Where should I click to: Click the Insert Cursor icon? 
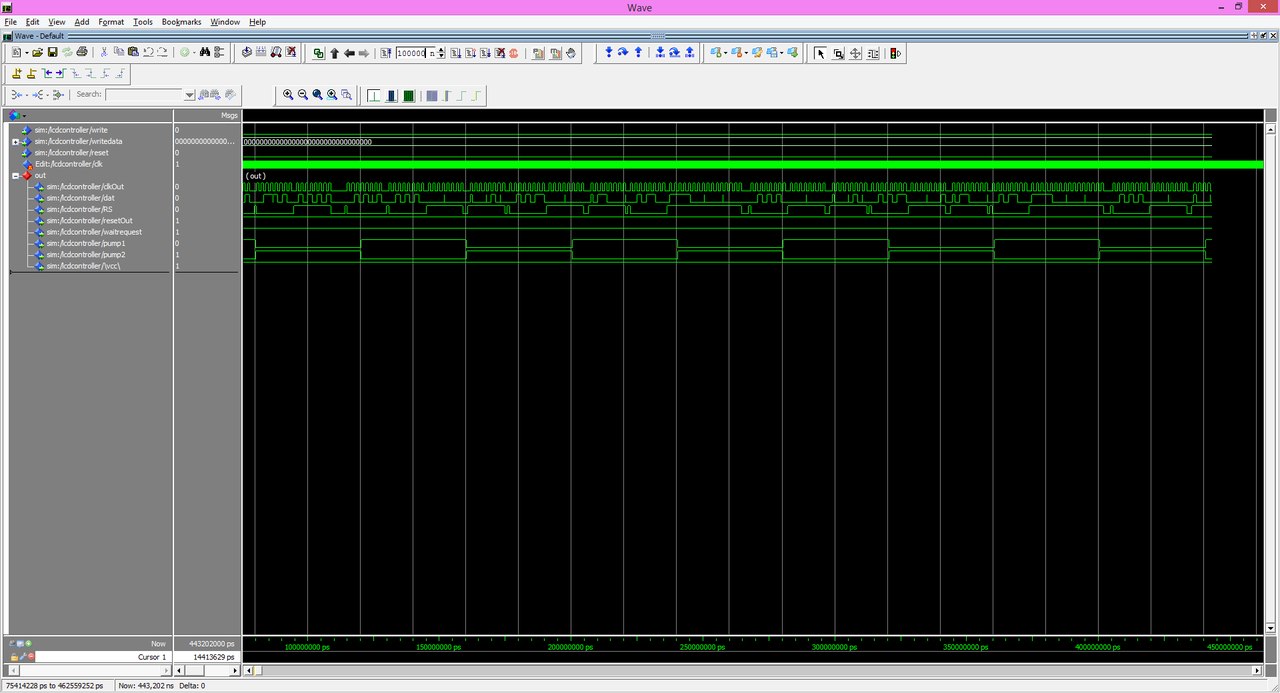[18, 73]
